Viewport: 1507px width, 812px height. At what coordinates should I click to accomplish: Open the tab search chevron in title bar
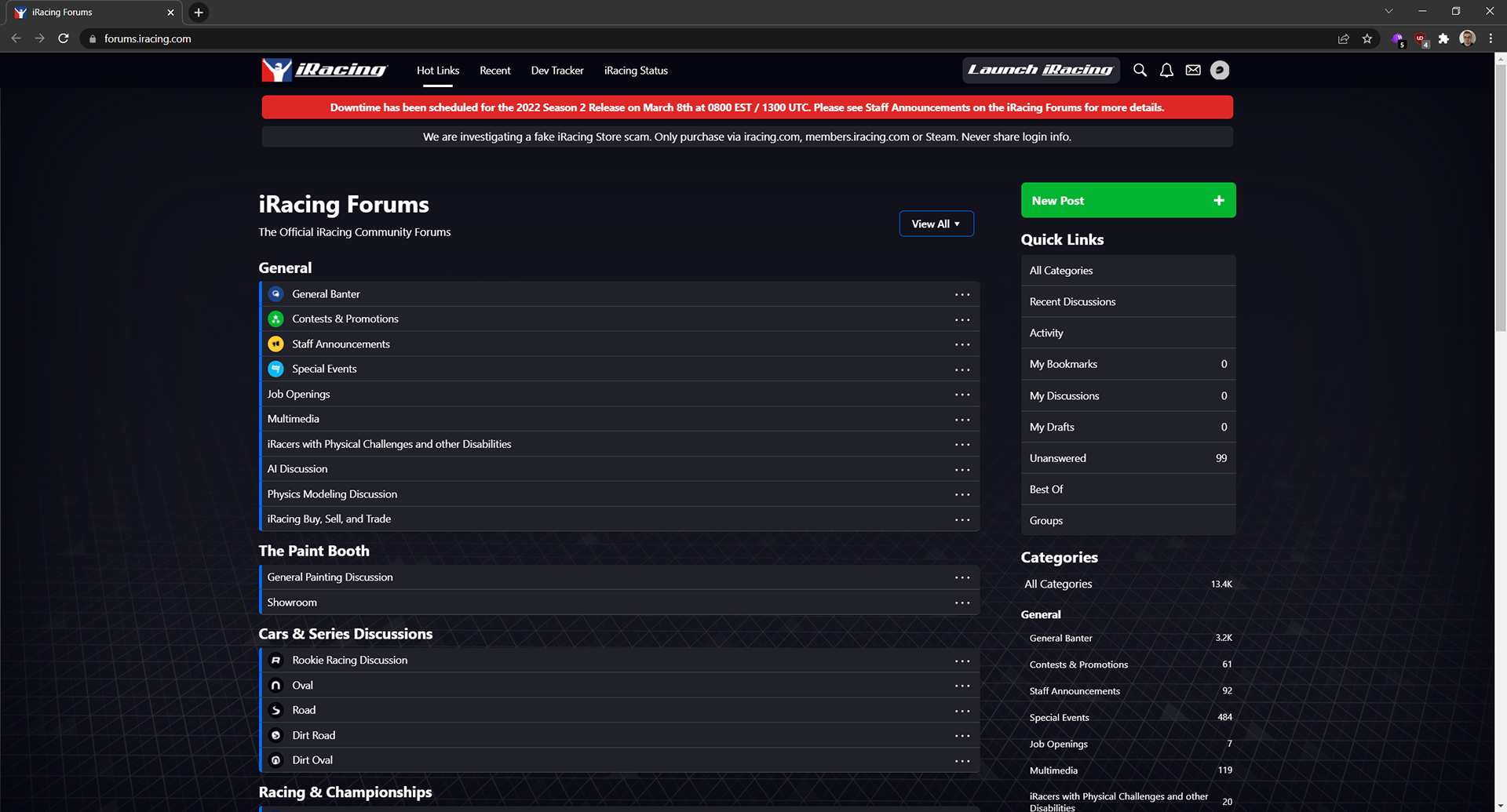point(1388,12)
